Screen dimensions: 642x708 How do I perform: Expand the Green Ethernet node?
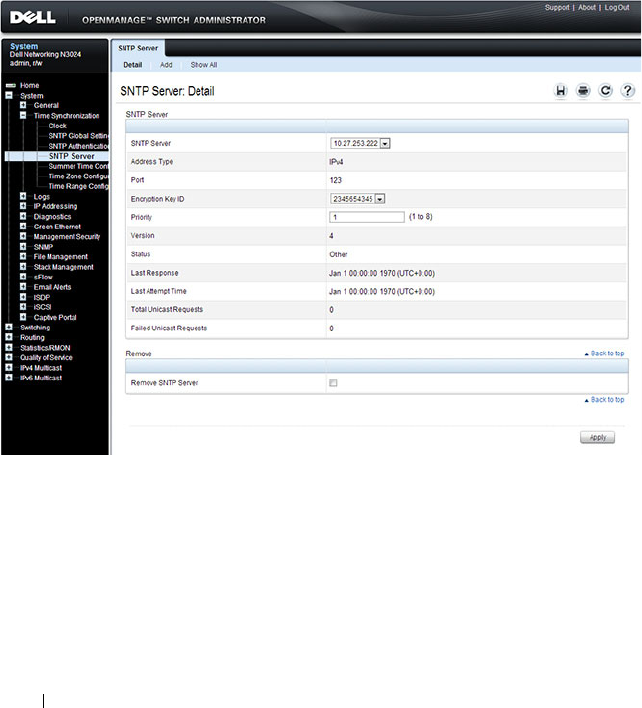[x=23, y=226]
